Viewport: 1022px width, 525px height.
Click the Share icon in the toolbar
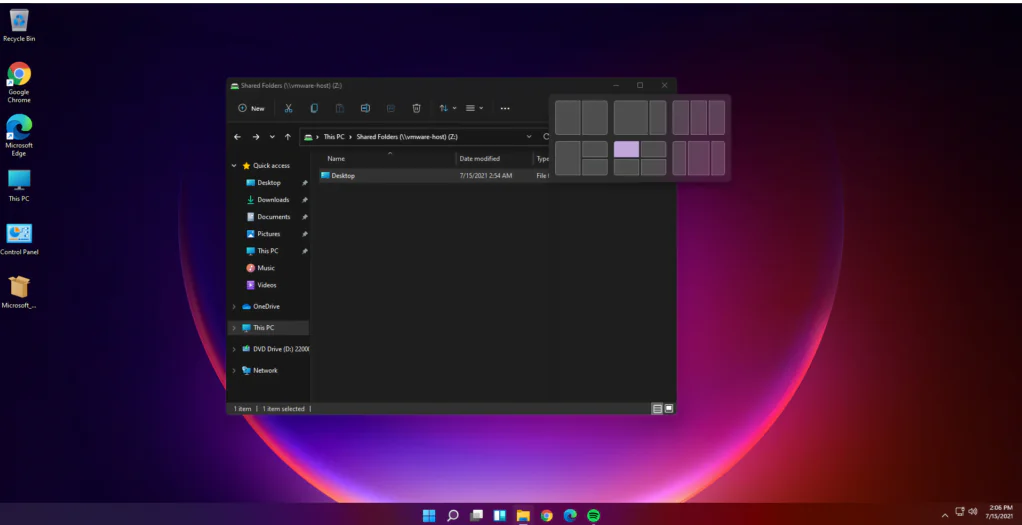tap(390, 108)
